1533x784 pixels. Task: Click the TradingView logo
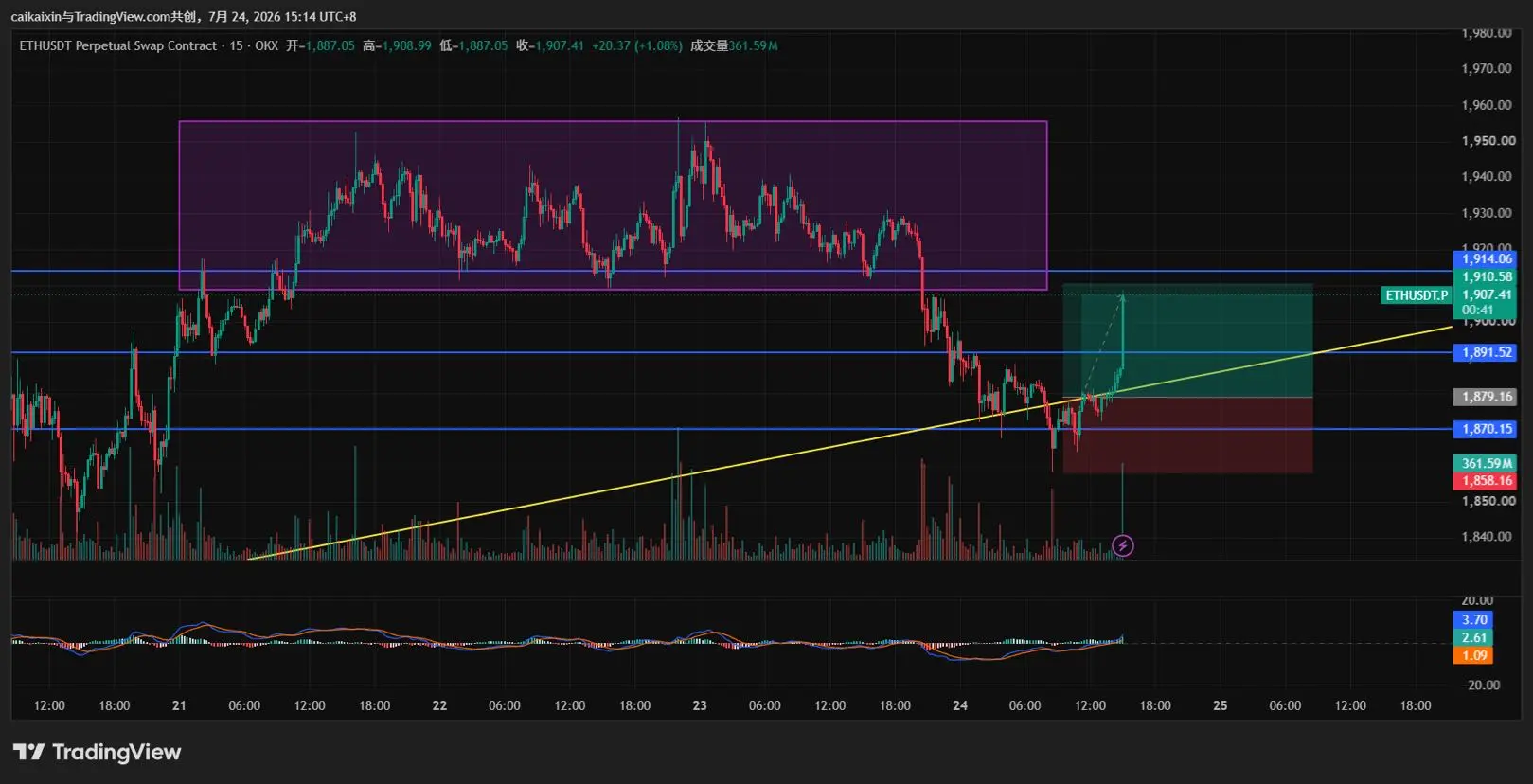(x=97, y=752)
